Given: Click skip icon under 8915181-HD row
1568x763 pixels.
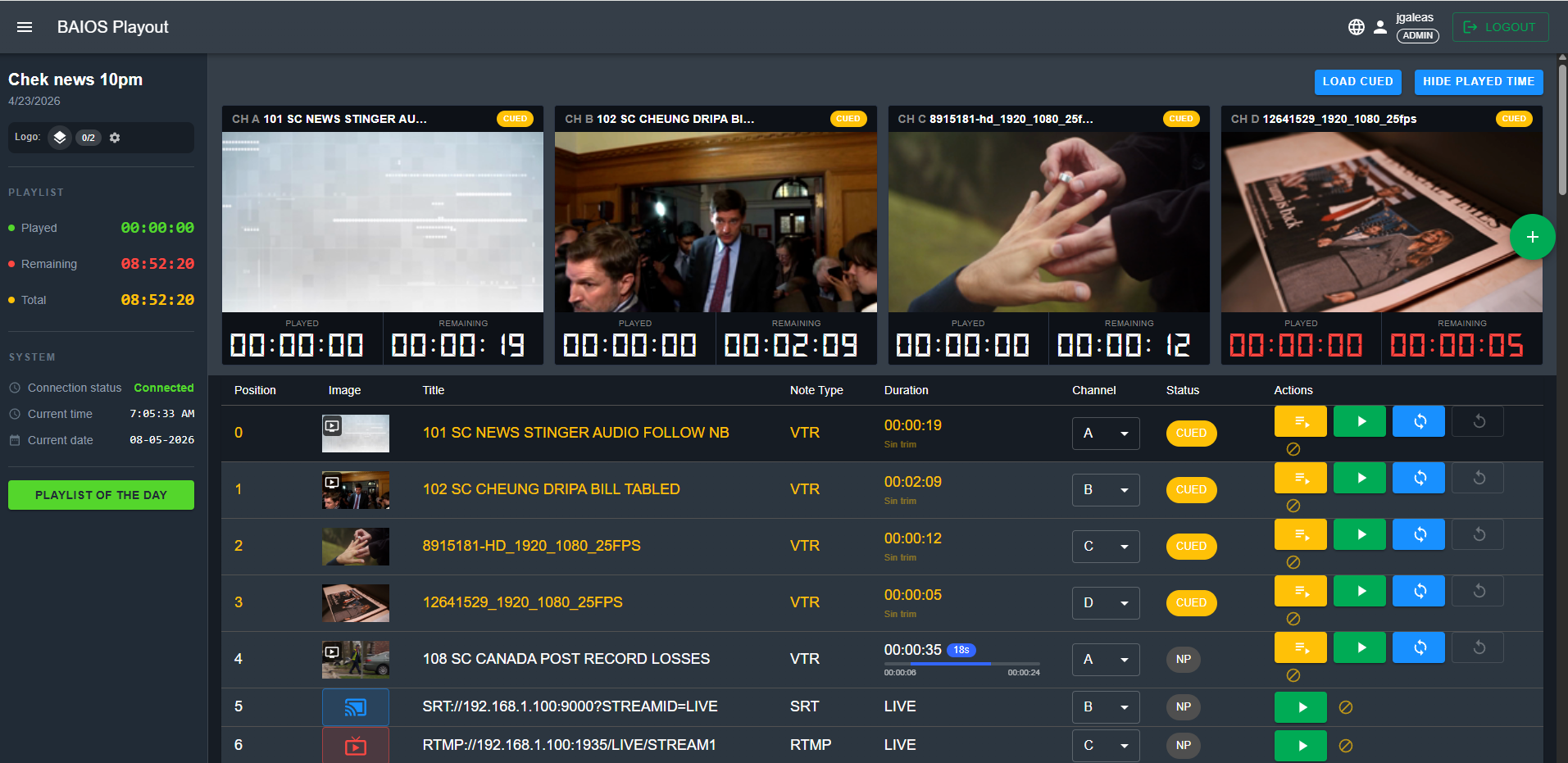Looking at the screenshot, I should [x=1293, y=562].
